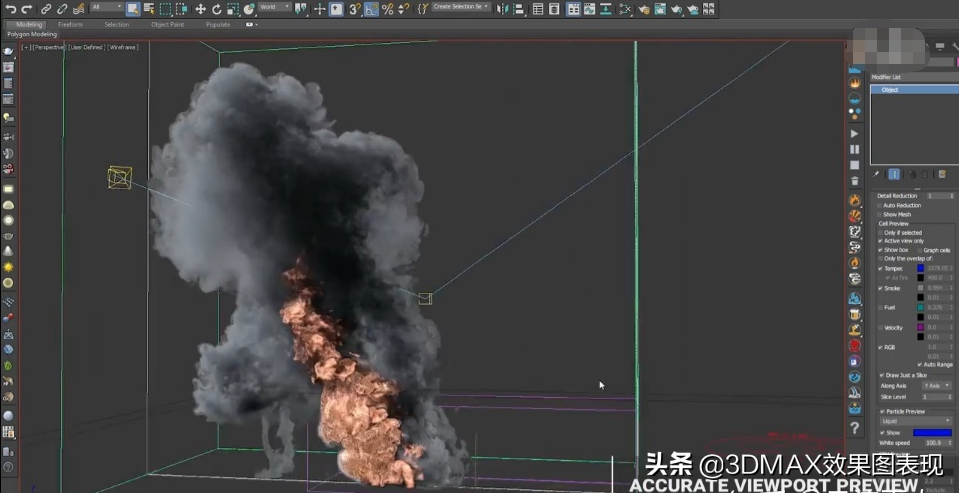Click the Redo arrow icon
This screenshot has height=493, width=959.
click(27, 9)
